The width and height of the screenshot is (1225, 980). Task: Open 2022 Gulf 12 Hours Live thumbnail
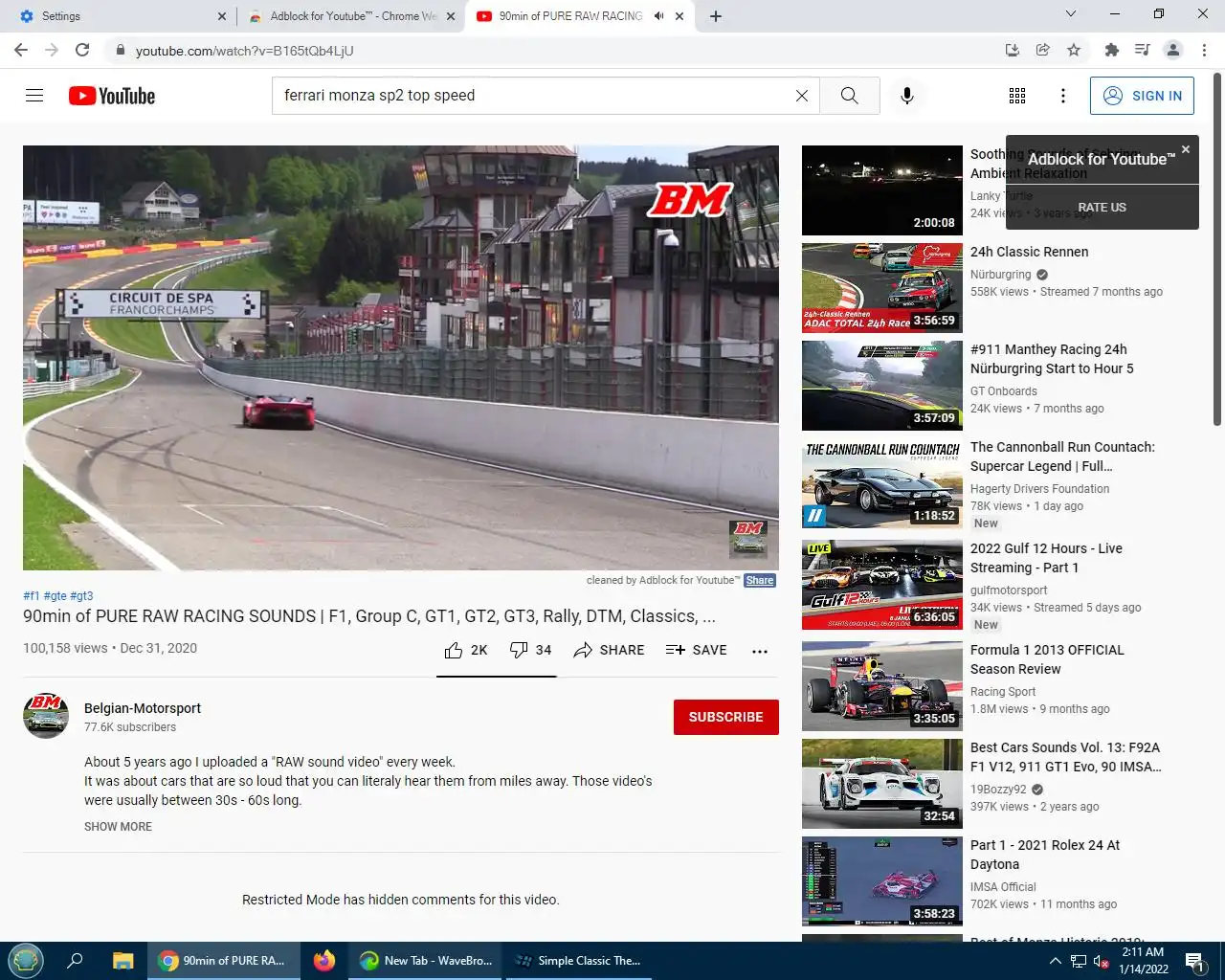[882, 585]
